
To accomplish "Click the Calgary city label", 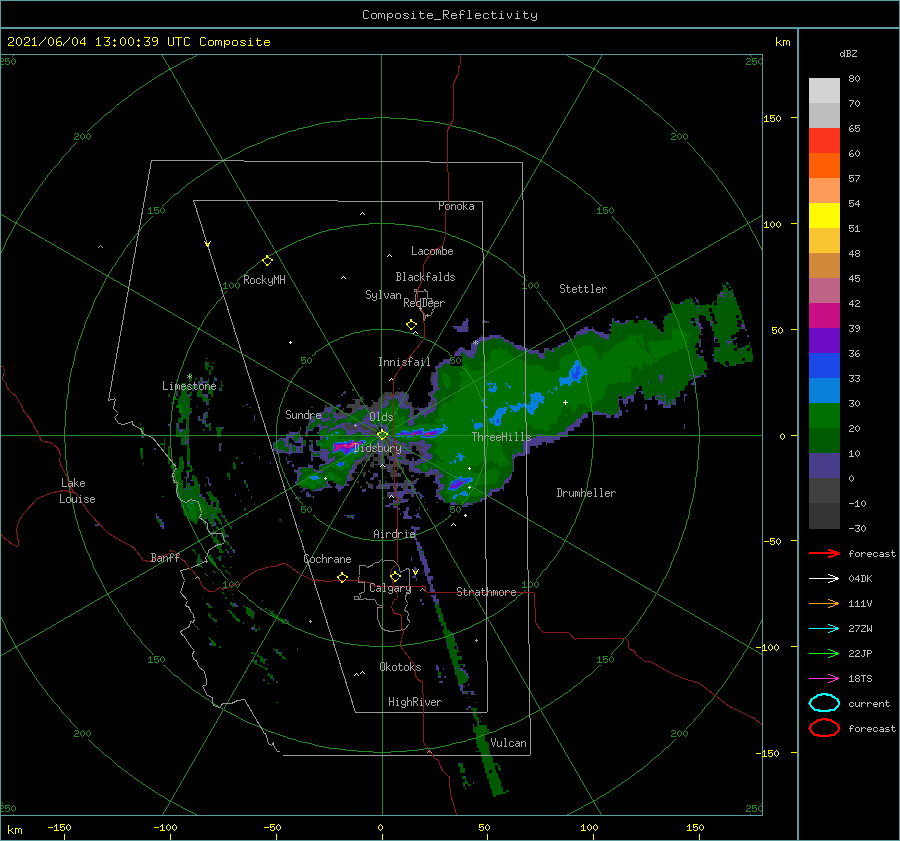I will click(390, 588).
